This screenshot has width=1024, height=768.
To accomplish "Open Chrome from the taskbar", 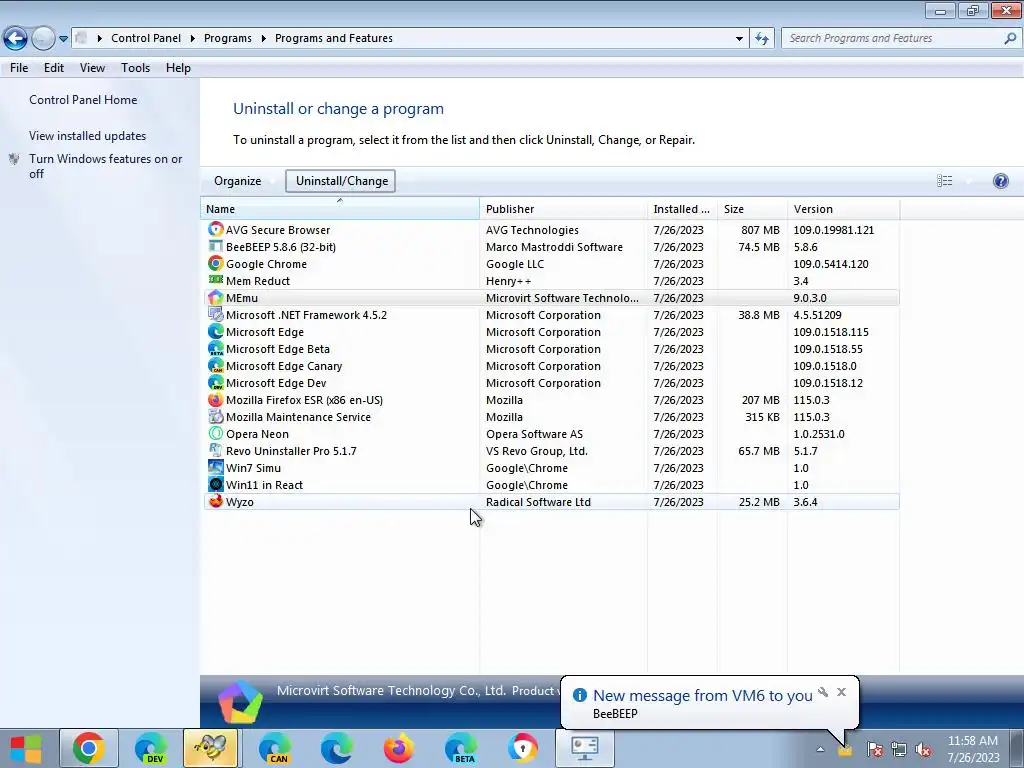I will coord(89,748).
